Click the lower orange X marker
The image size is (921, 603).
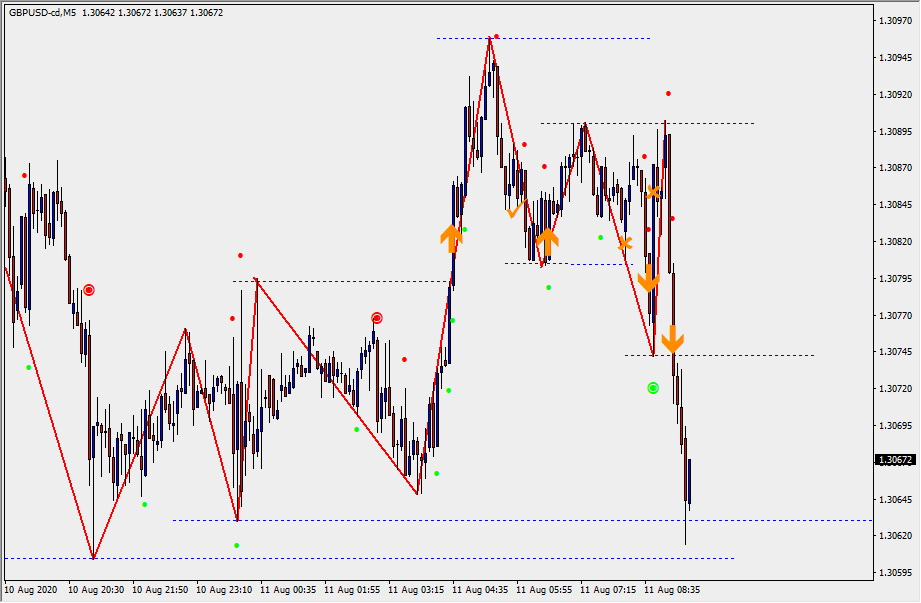point(624,242)
